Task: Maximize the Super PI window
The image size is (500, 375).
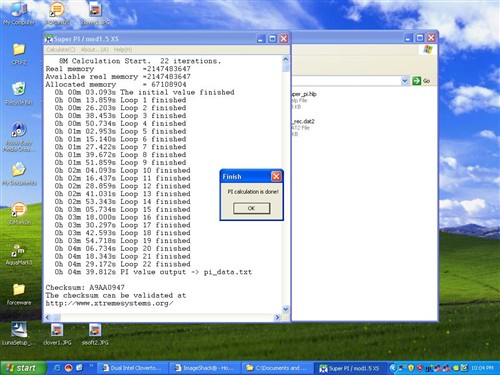Action: [x=272, y=39]
